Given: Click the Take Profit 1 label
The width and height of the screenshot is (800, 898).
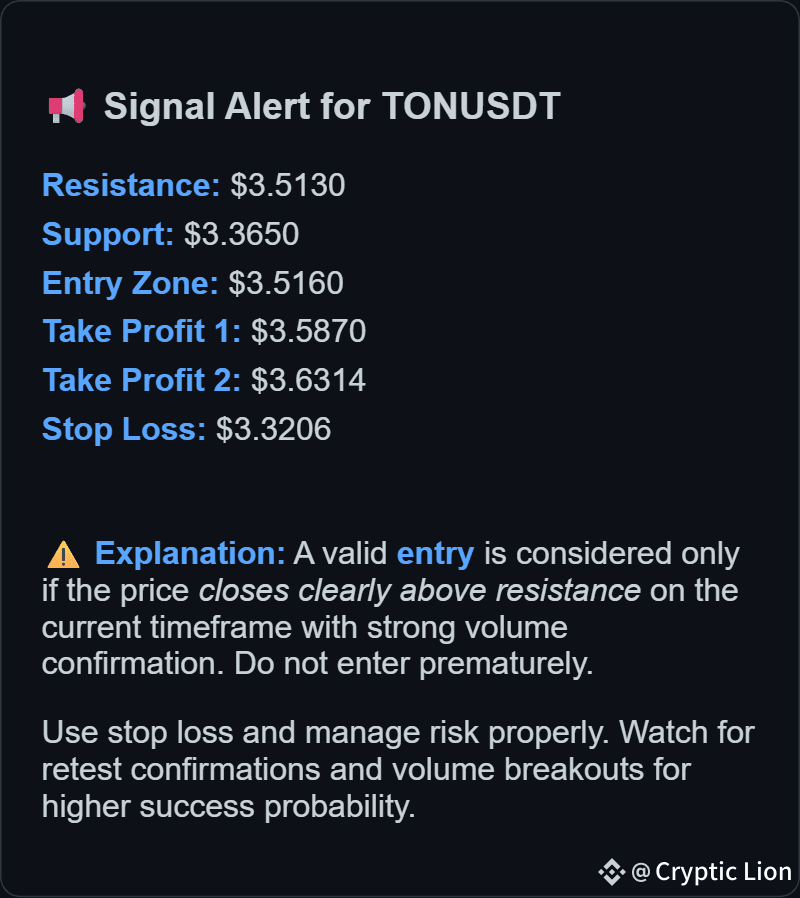Looking at the screenshot, I should [x=141, y=331].
